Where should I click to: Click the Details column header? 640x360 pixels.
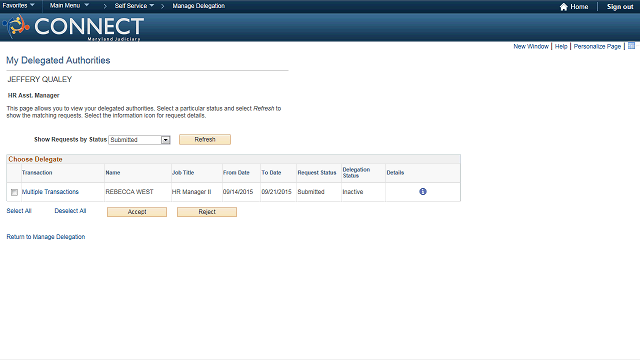395,173
